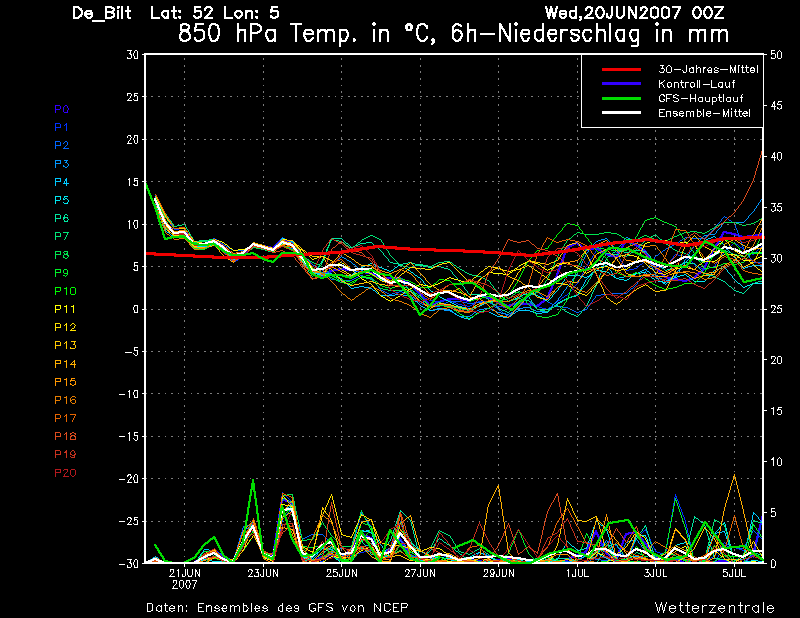Select the P13 ensemble member label
The image size is (800, 618).
coord(65,345)
